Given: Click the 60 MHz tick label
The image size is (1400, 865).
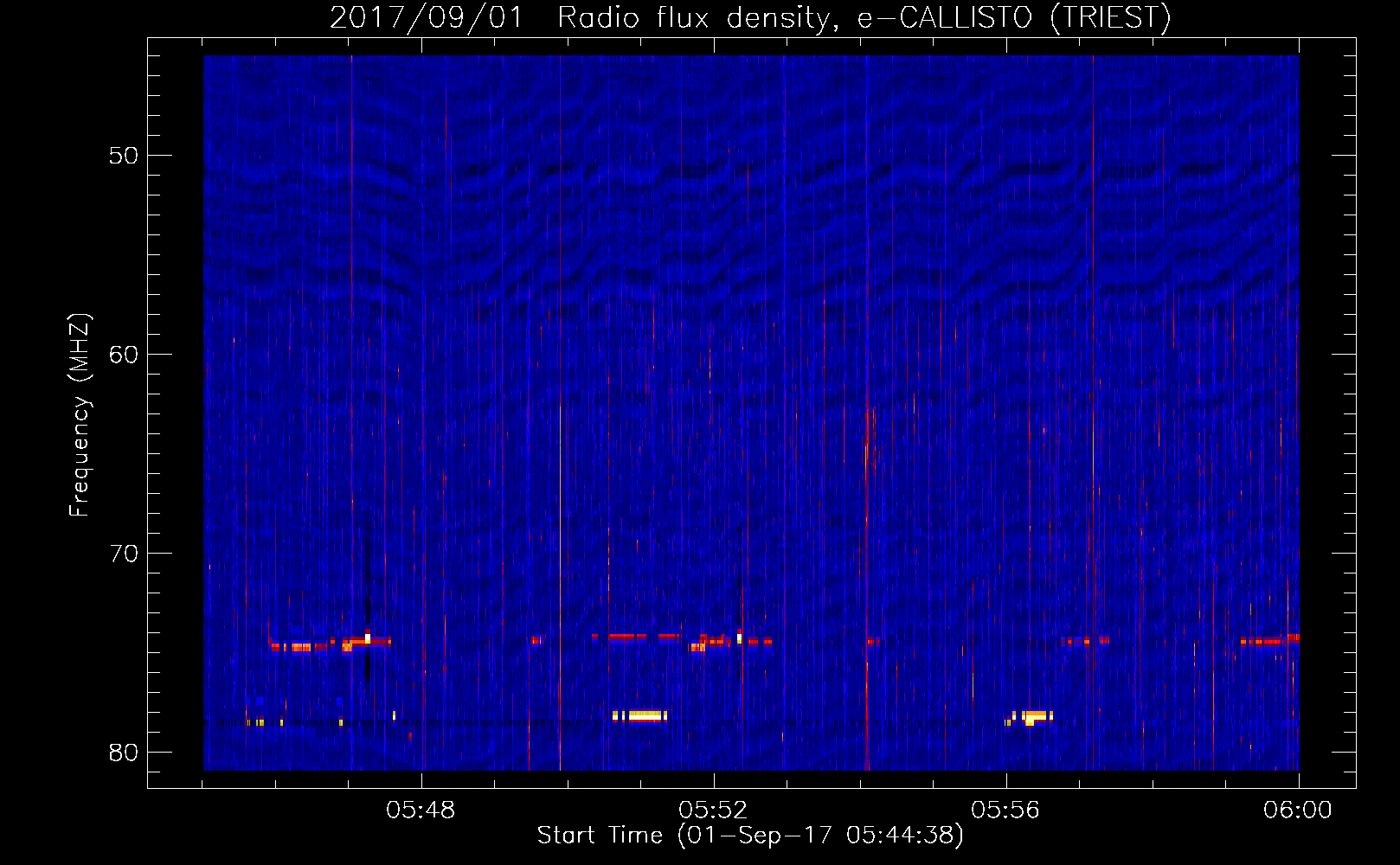Looking at the screenshot, I should click(x=124, y=355).
